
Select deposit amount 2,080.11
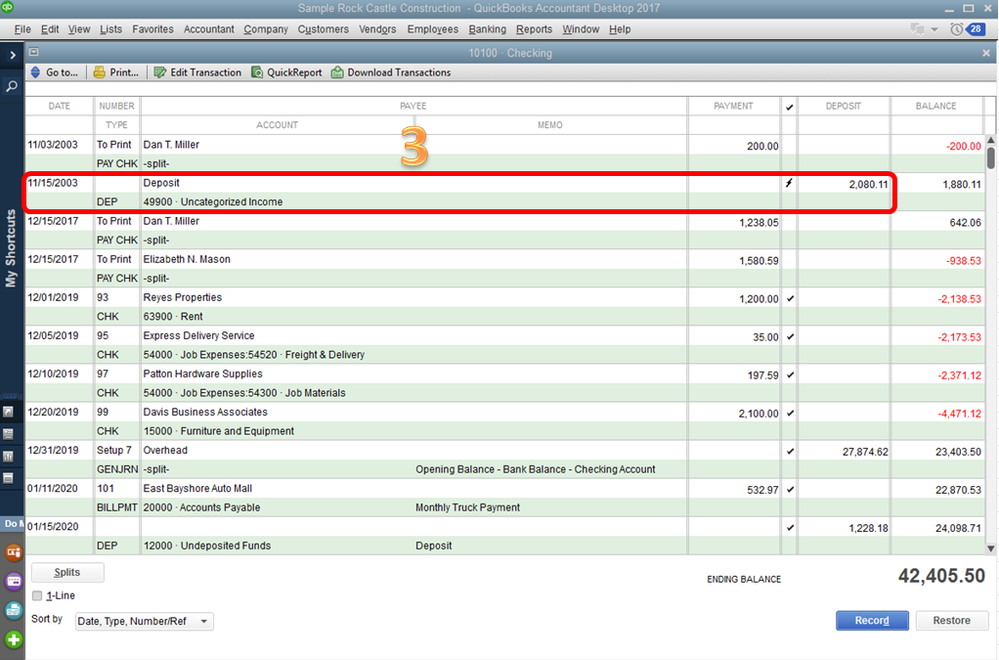(868, 184)
